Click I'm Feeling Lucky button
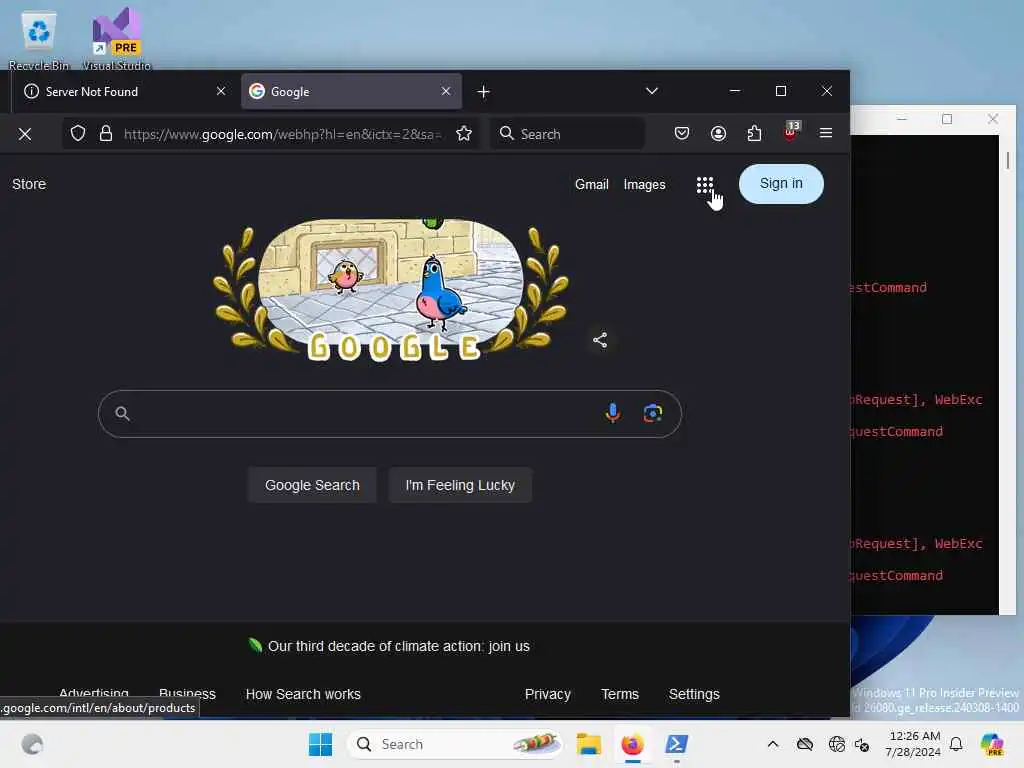This screenshot has width=1024, height=768. click(x=460, y=485)
